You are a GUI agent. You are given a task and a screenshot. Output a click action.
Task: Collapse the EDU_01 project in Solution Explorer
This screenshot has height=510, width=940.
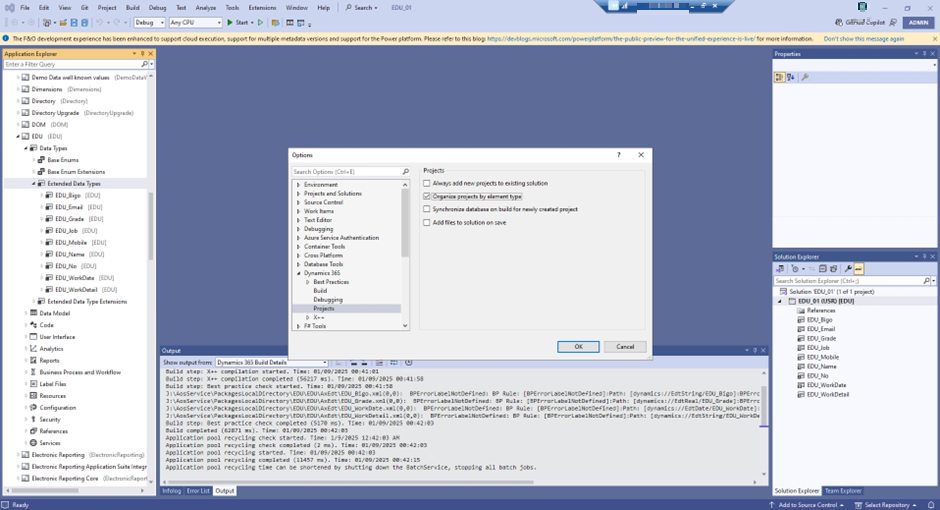pos(780,301)
